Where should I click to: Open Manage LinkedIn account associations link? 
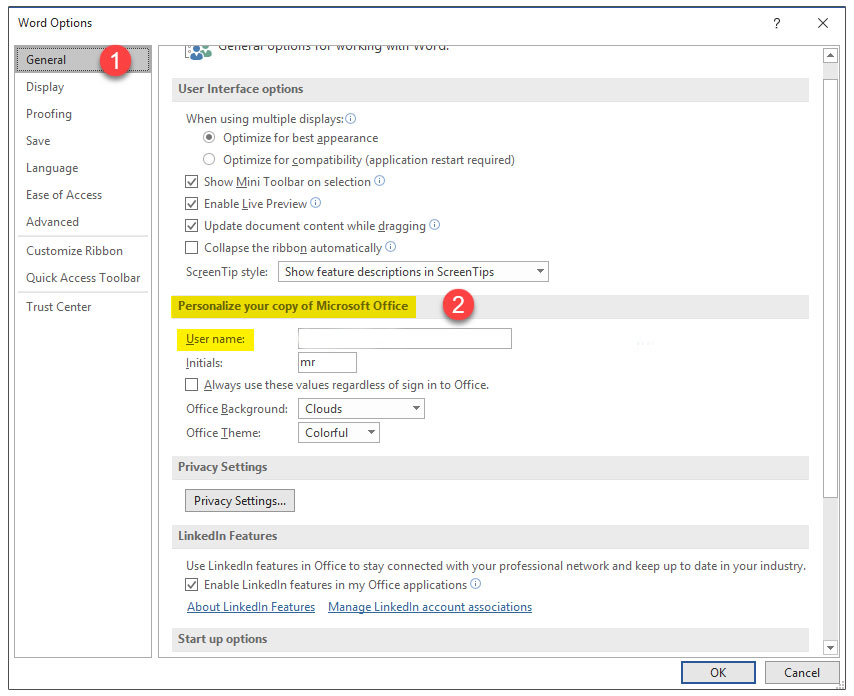coord(430,607)
